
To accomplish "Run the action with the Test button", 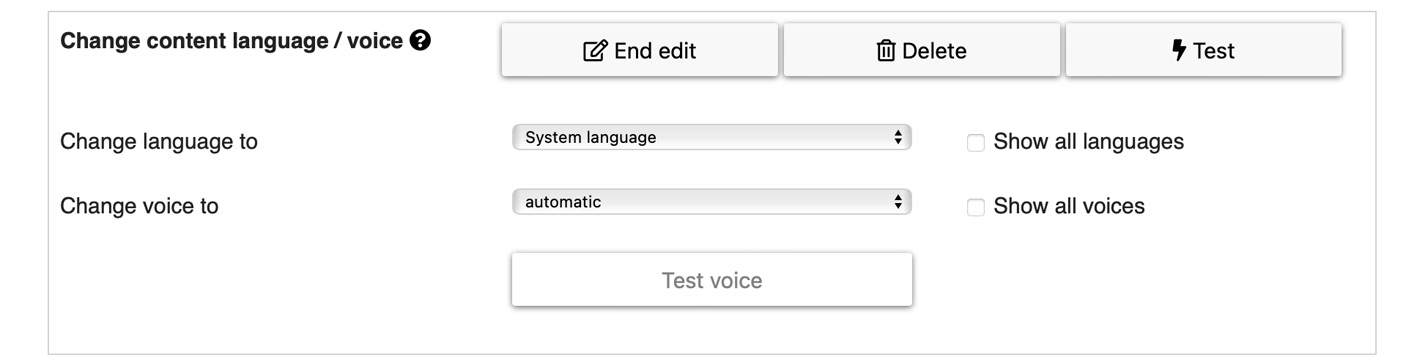I will [1204, 50].
